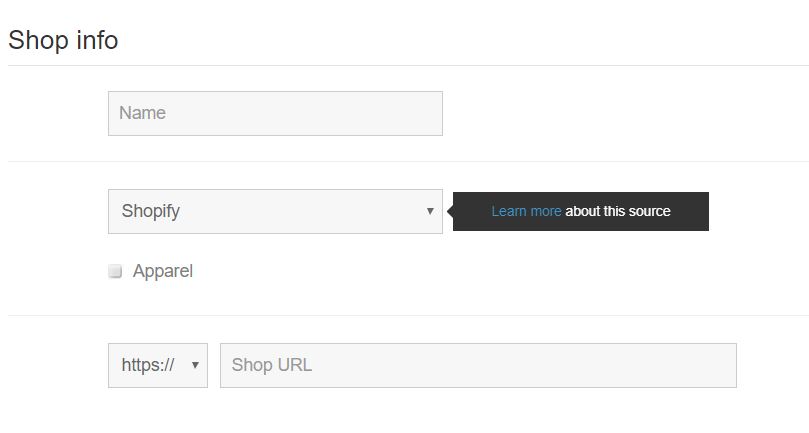Click the Name input field
809x433 pixels.
(275, 113)
